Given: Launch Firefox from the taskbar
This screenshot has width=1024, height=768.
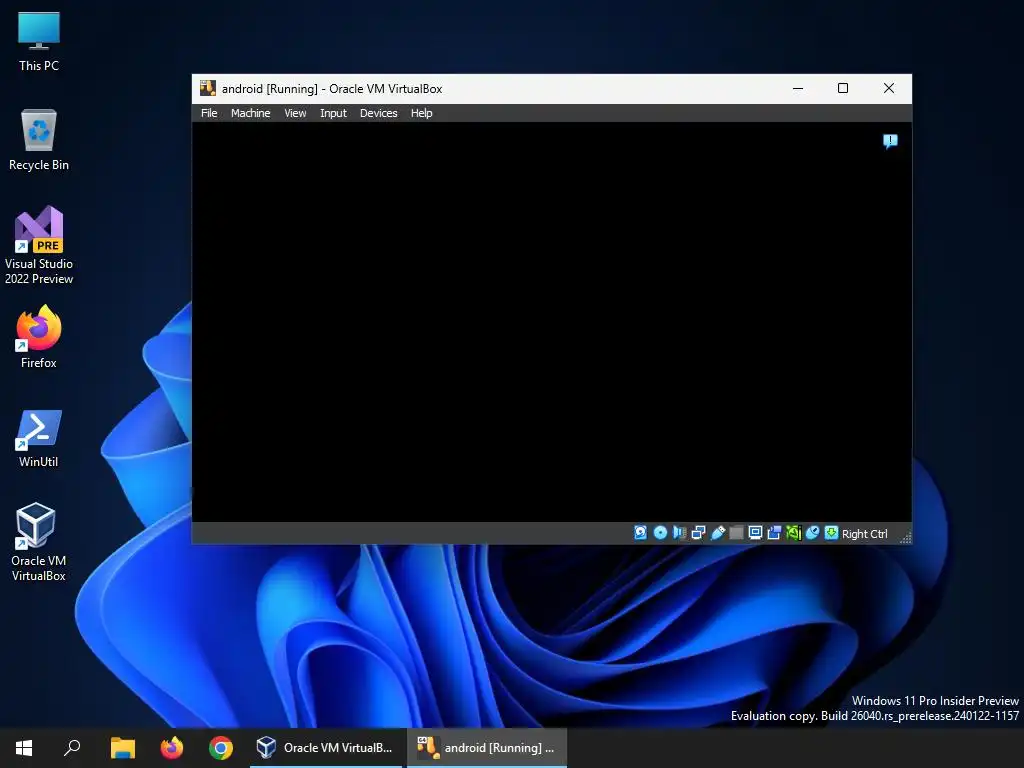Looking at the screenshot, I should [x=172, y=748].
